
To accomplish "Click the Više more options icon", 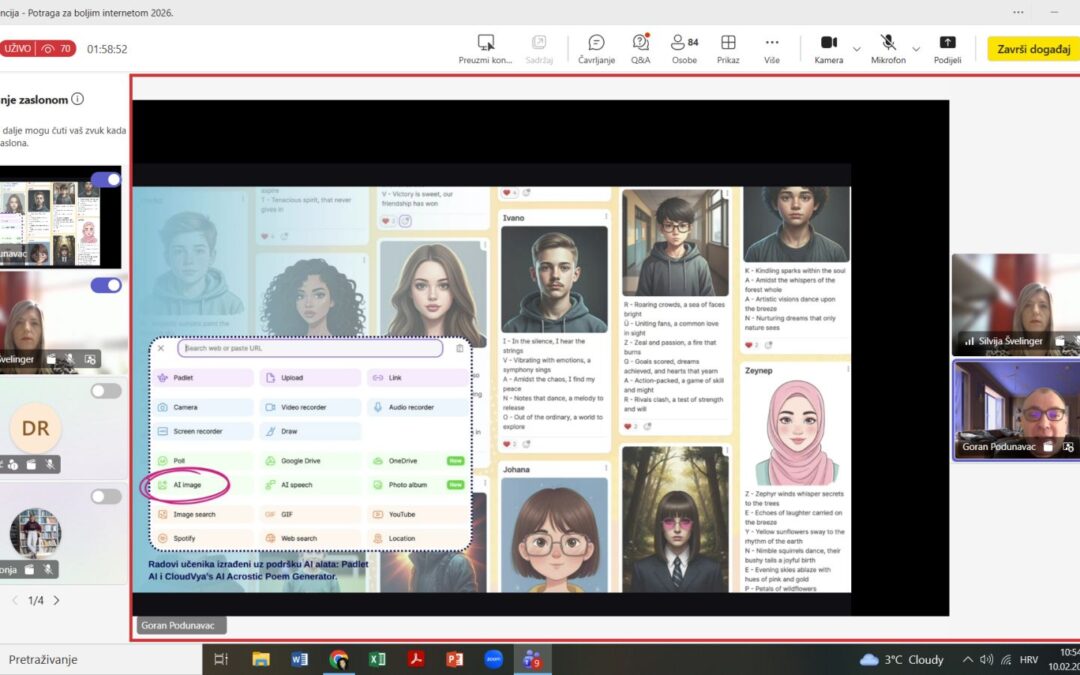I will pos(772,47).
